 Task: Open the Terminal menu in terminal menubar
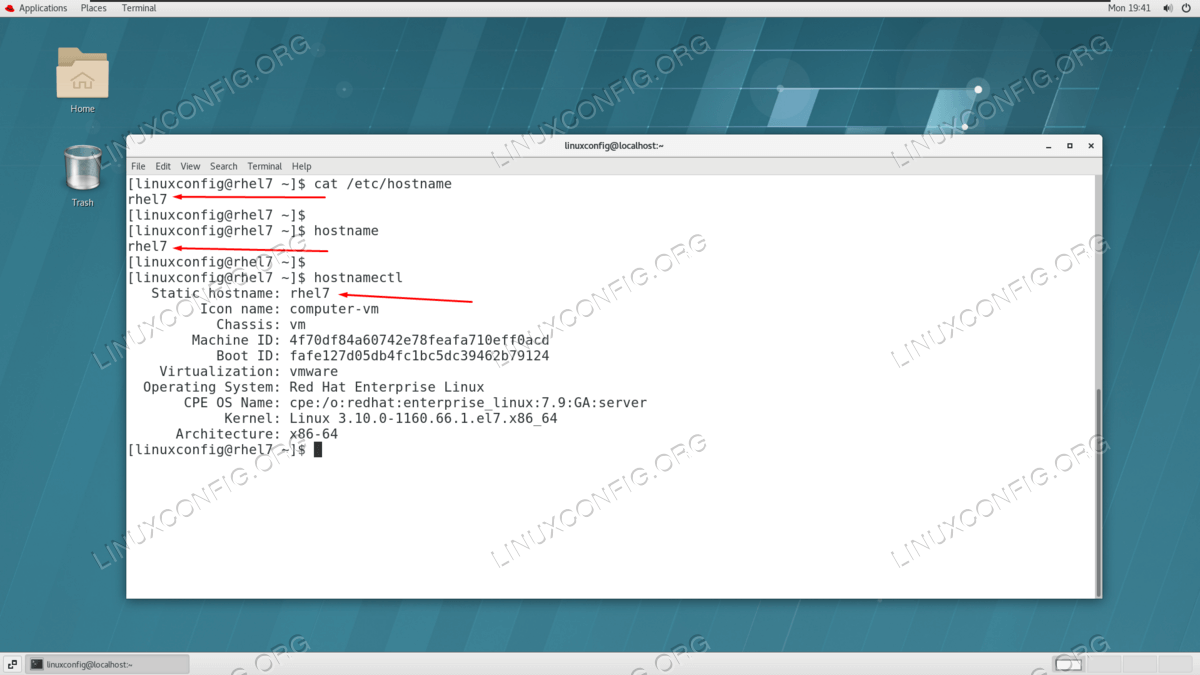[265, 166]
